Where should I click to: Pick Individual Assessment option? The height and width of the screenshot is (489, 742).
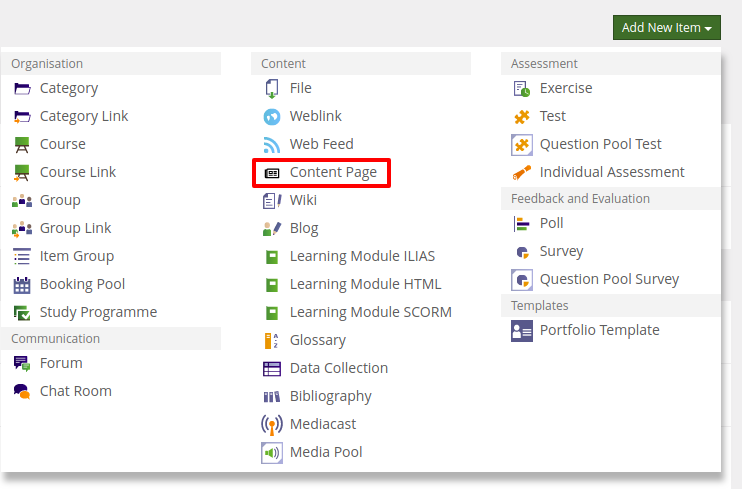611,172
